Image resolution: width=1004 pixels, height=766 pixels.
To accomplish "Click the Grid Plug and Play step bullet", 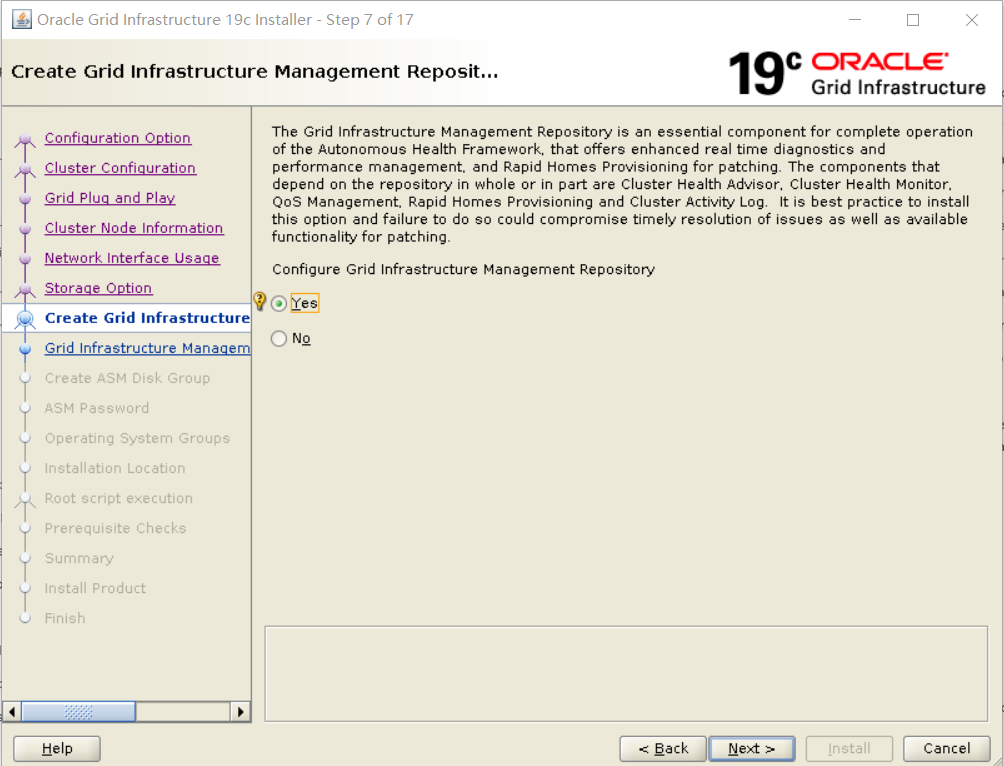I will pos(25,199).
